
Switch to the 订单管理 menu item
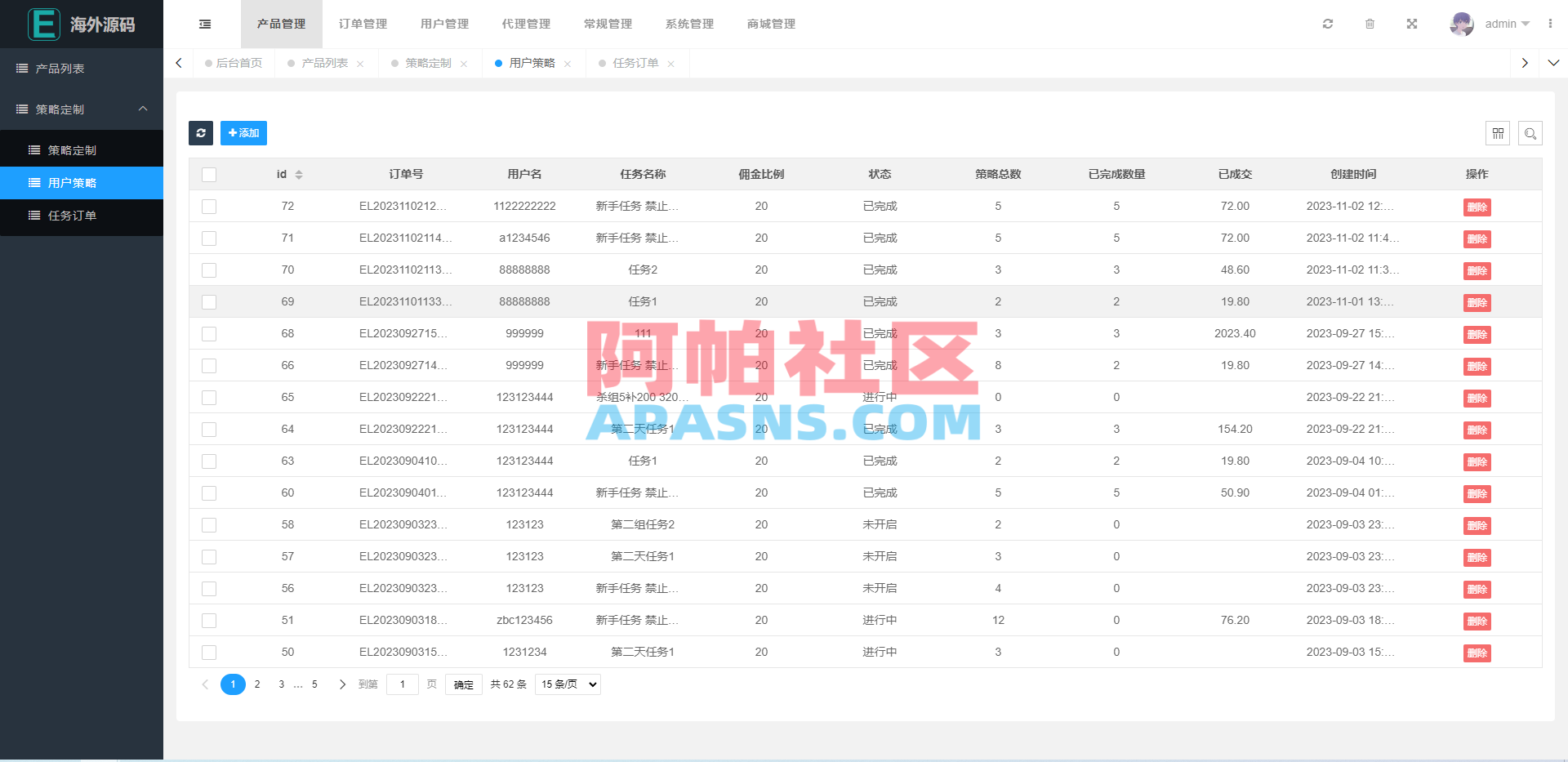(362, 24)
